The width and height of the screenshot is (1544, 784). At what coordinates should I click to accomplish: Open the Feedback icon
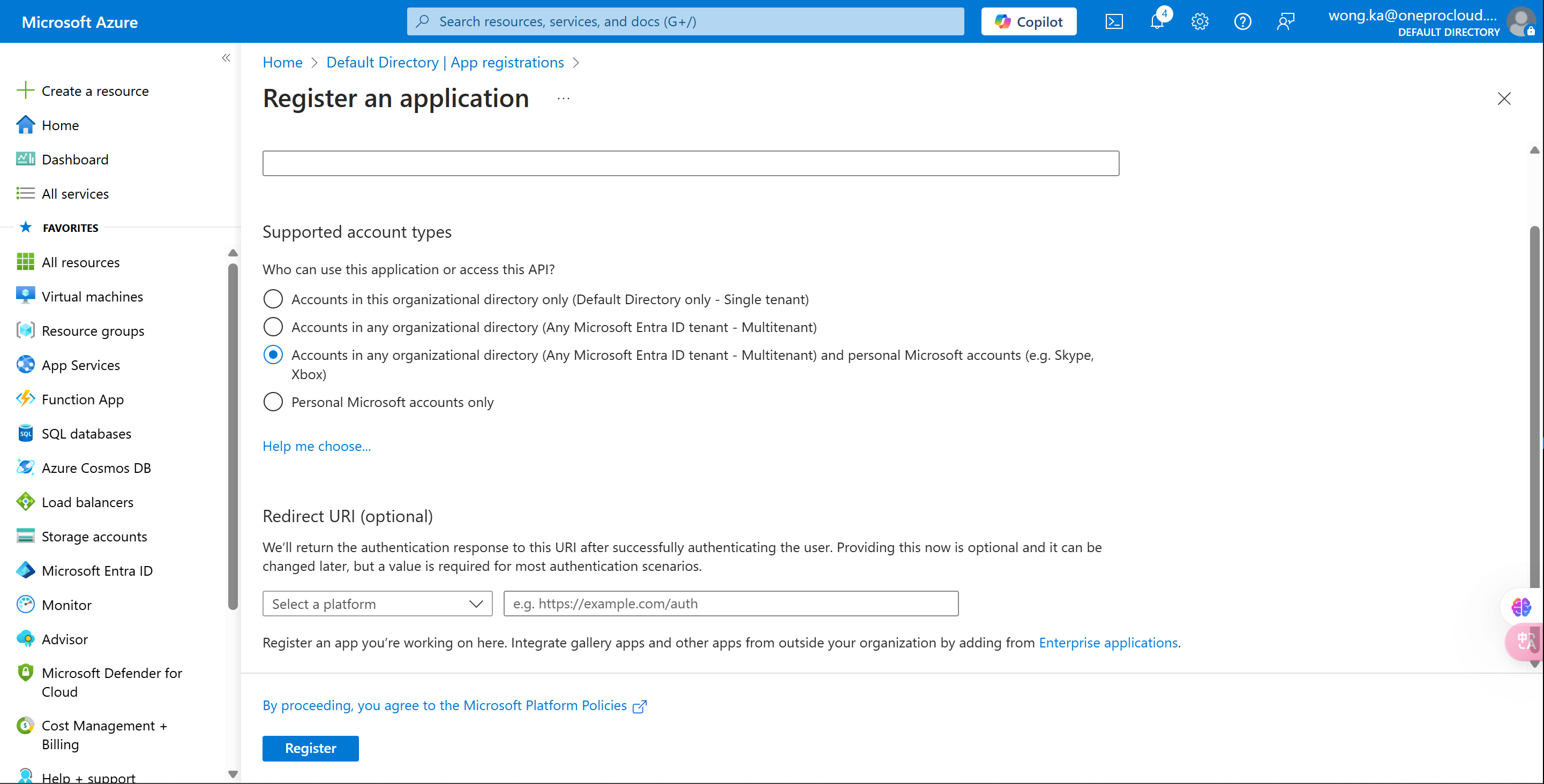click(x=1286, y=22)
